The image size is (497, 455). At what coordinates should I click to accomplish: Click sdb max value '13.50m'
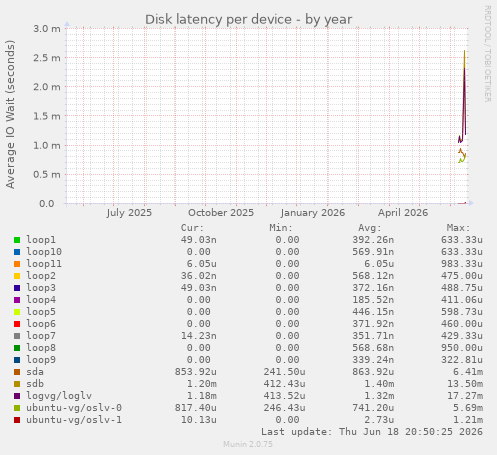tap(465, 384)
